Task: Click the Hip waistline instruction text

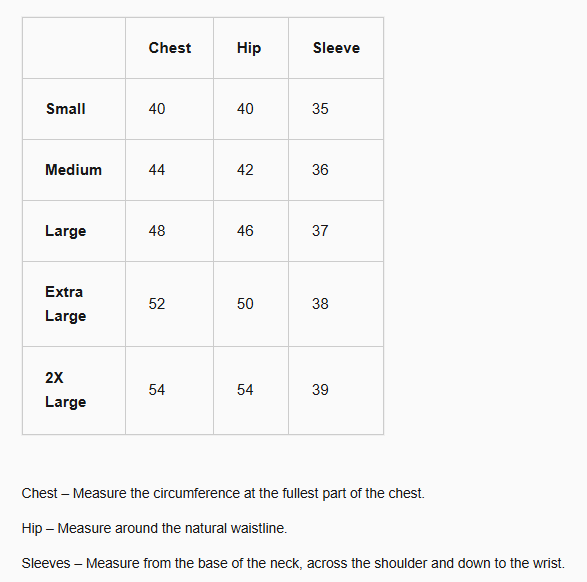Action: tap(154, 528)
